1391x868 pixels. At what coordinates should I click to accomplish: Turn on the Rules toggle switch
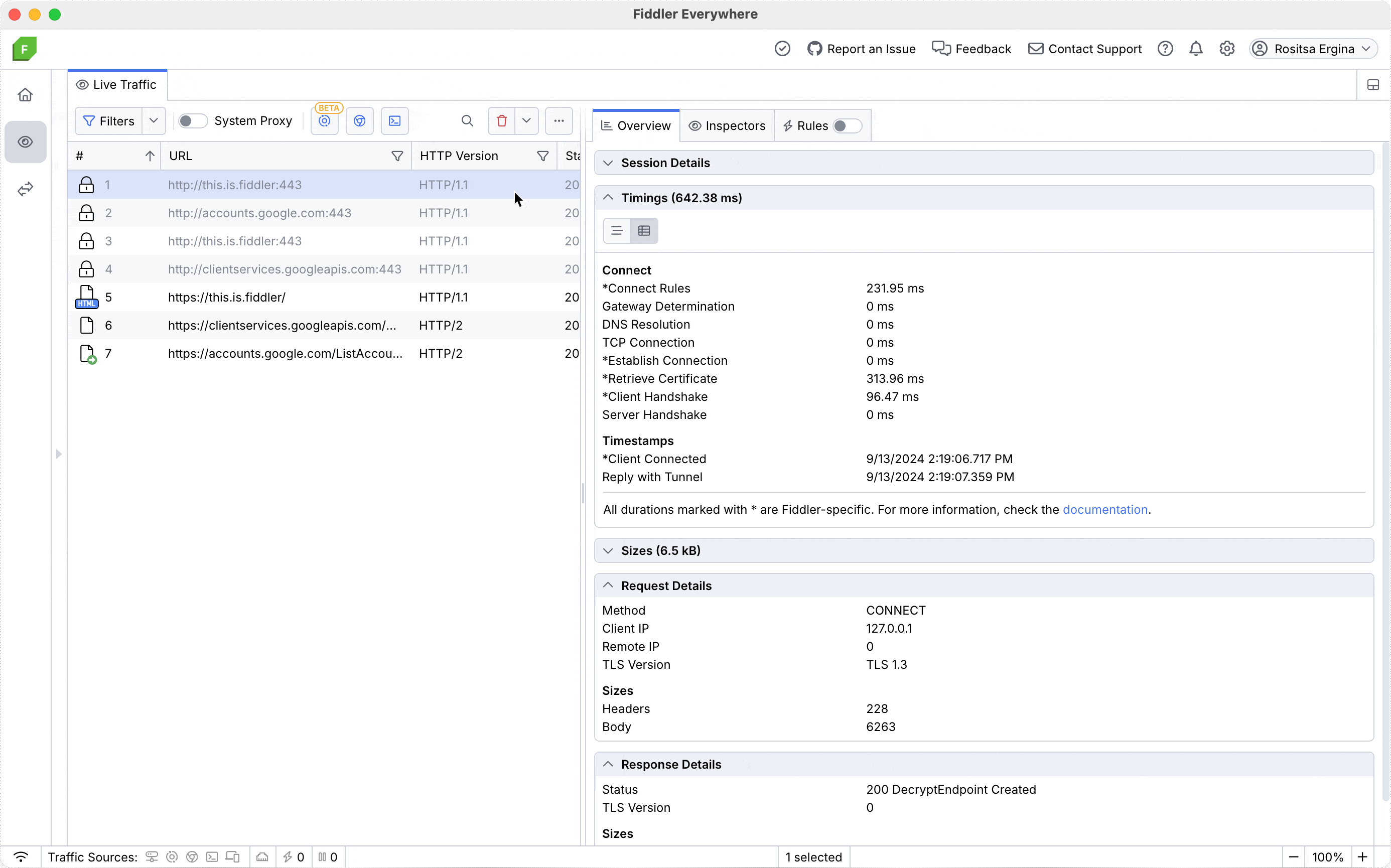(x=848, y=126)
